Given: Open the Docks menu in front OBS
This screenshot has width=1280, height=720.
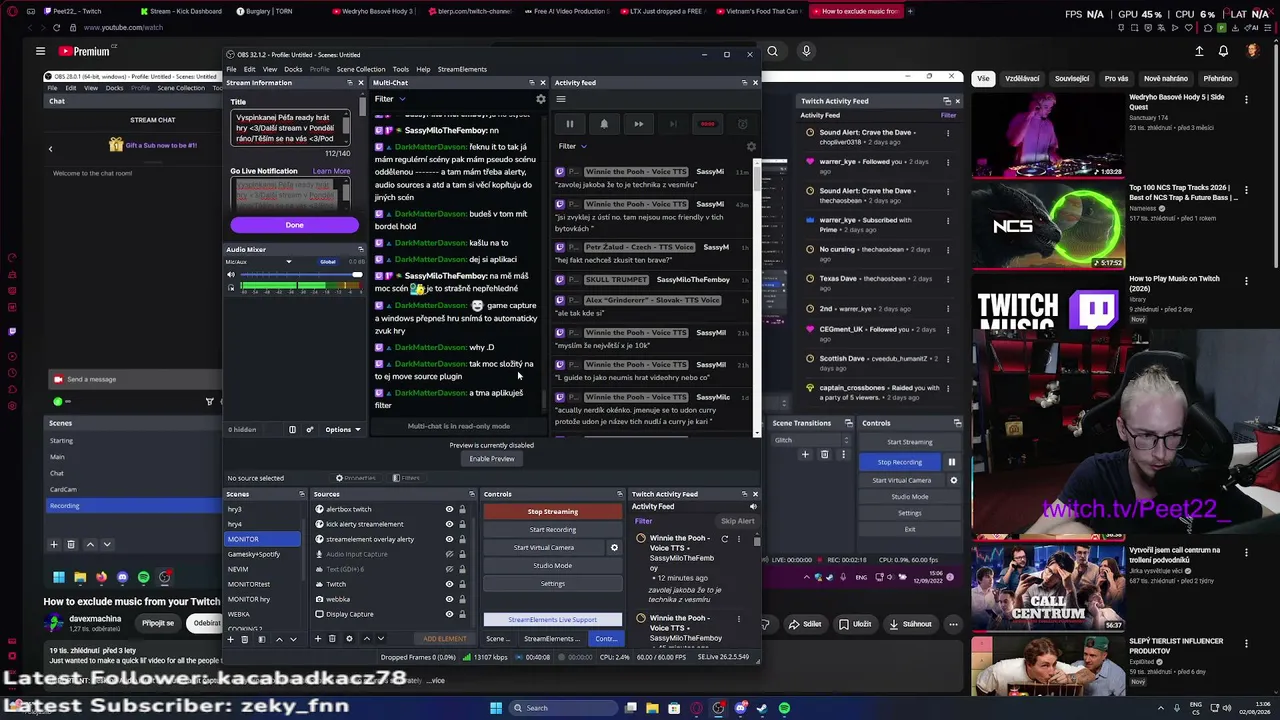Looking at the screenshot, I should [x=293, y=69].
